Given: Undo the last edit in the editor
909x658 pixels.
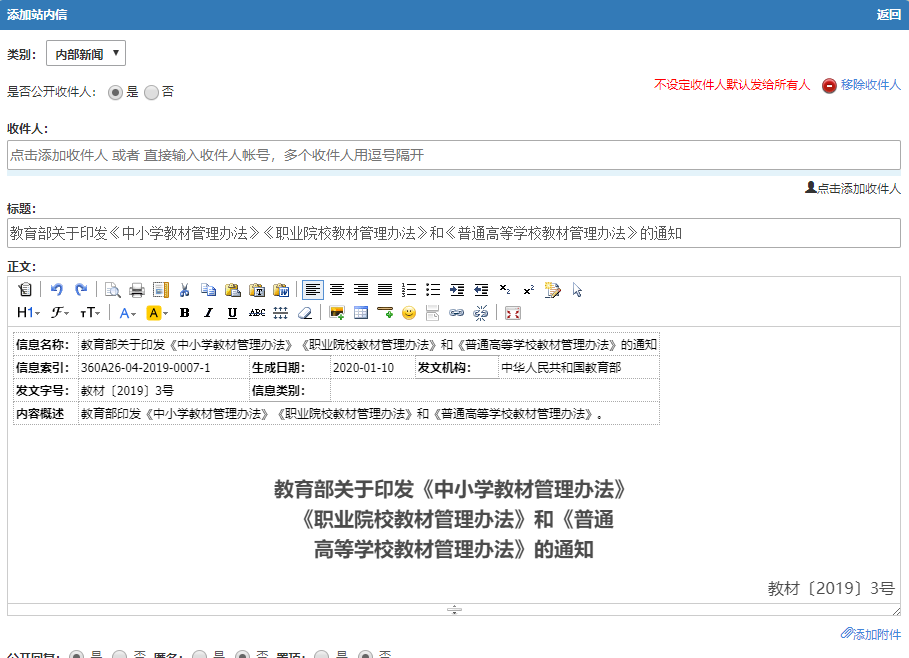Looking at the screenshot, I should tap(57, 289).
